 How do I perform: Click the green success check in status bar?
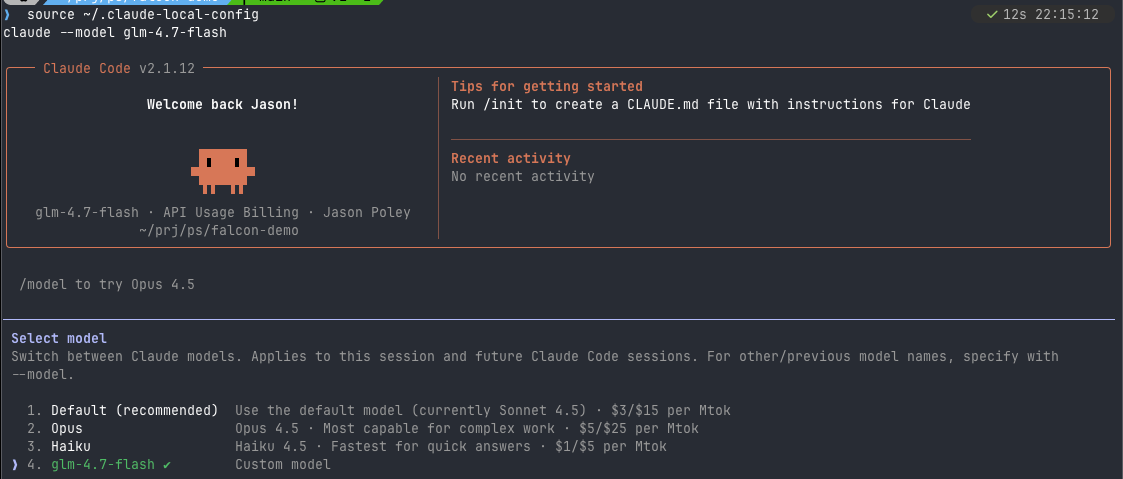click(x=991, y=15)
